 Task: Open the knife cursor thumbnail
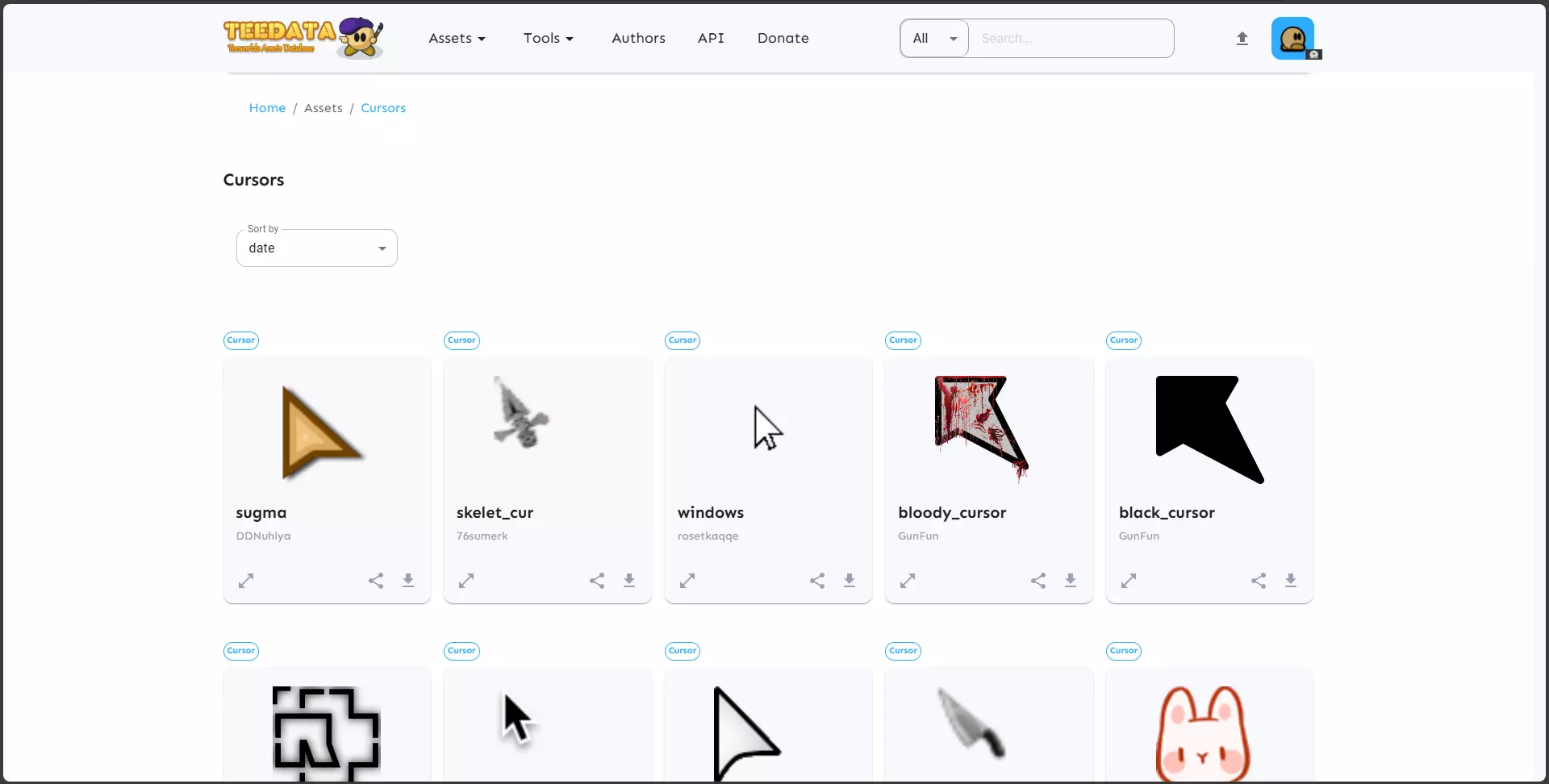[973, 723]
